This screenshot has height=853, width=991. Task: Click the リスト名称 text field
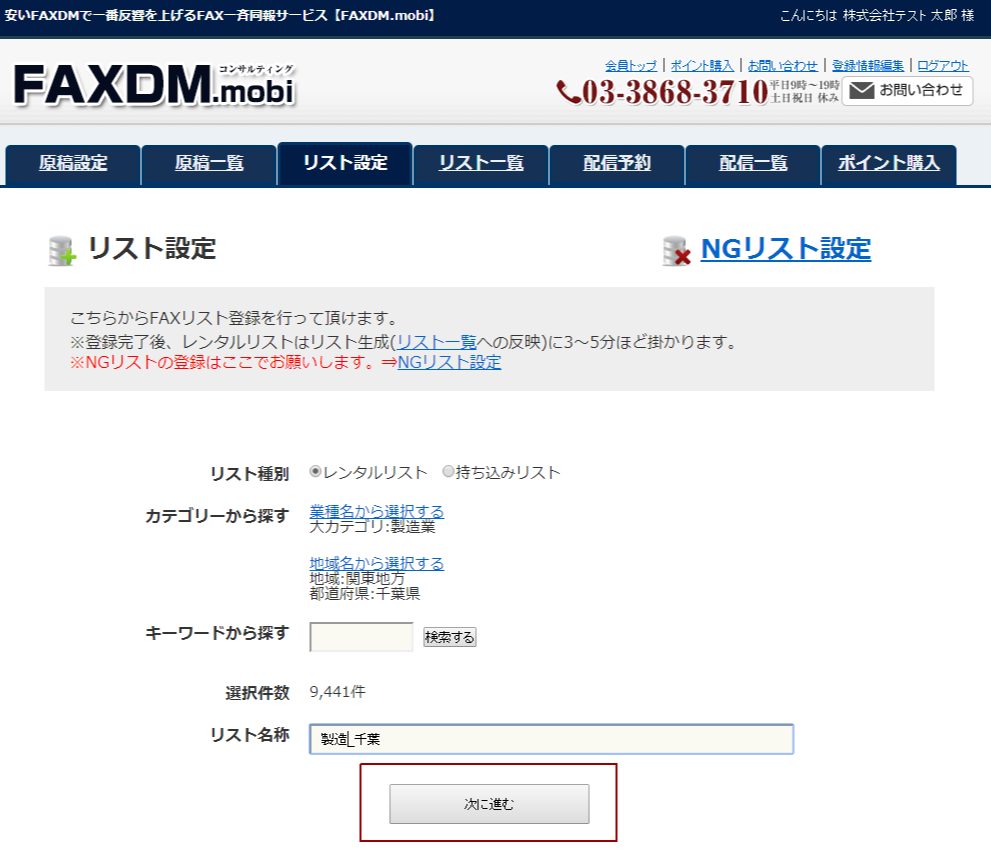551,739
